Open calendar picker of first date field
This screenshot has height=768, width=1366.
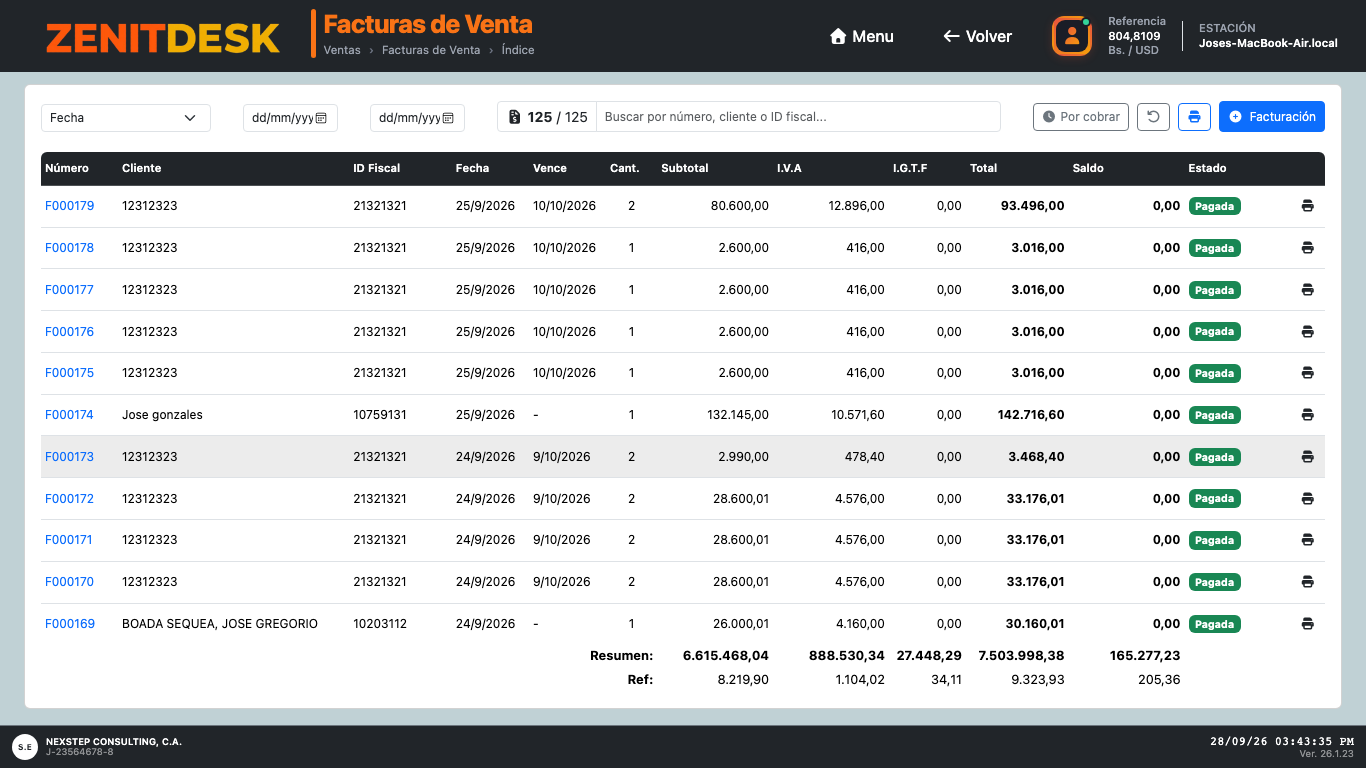[x=322, y=118]
